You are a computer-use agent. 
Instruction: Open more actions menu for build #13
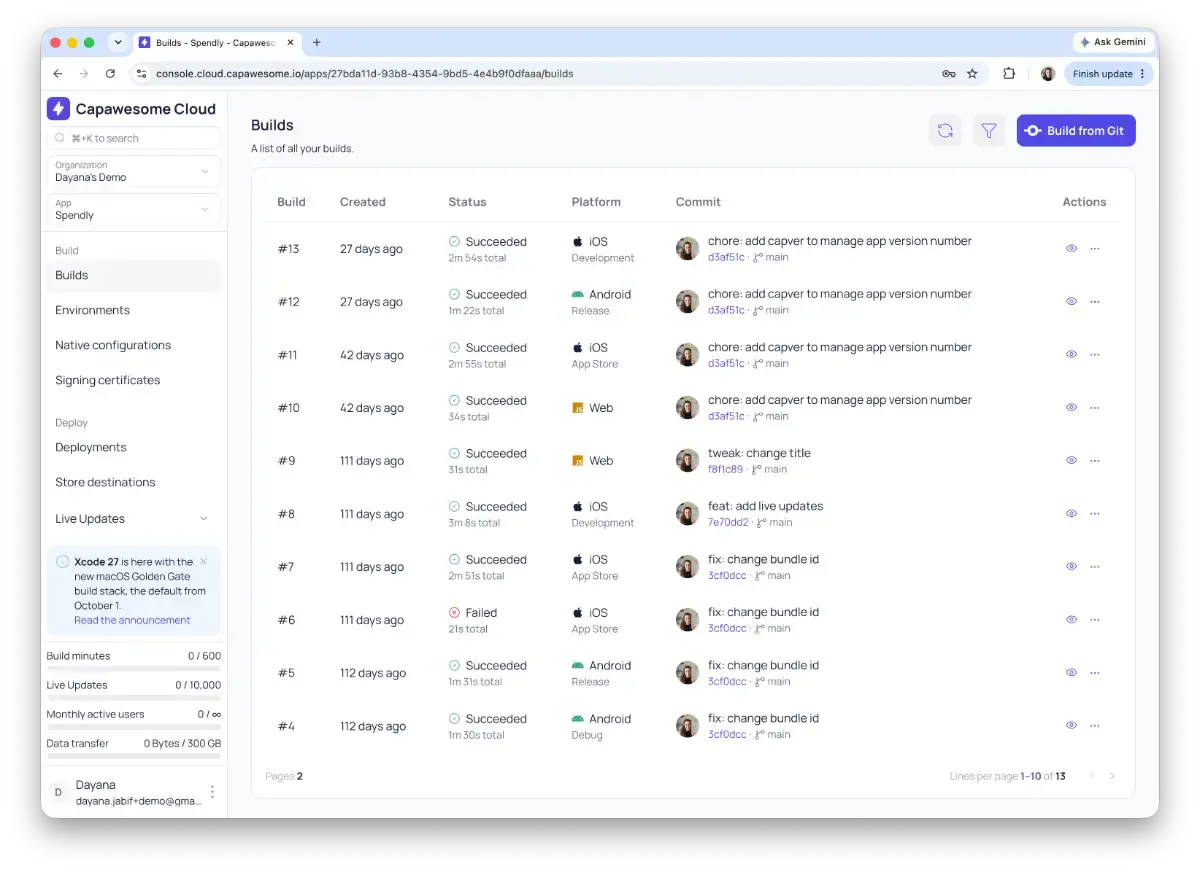pyautogui.click(x=1095, y=249)
